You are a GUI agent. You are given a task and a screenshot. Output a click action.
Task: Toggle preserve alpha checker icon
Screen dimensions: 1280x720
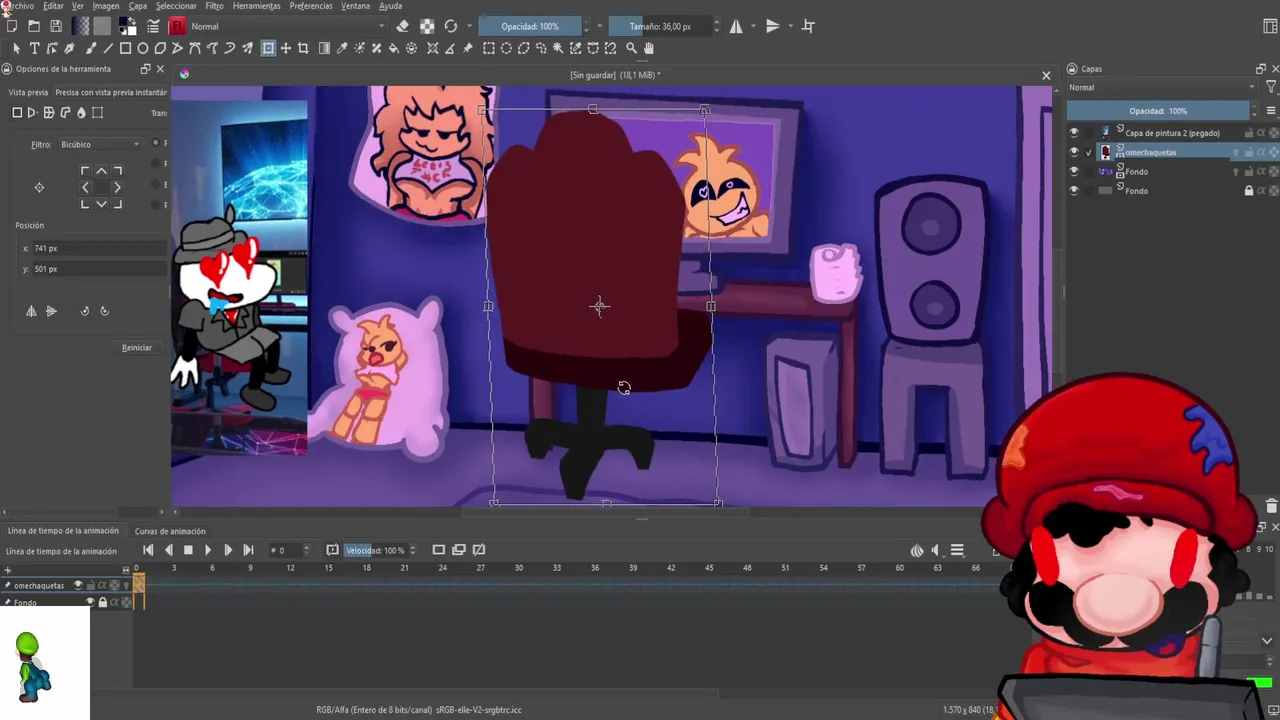(427, 26)
